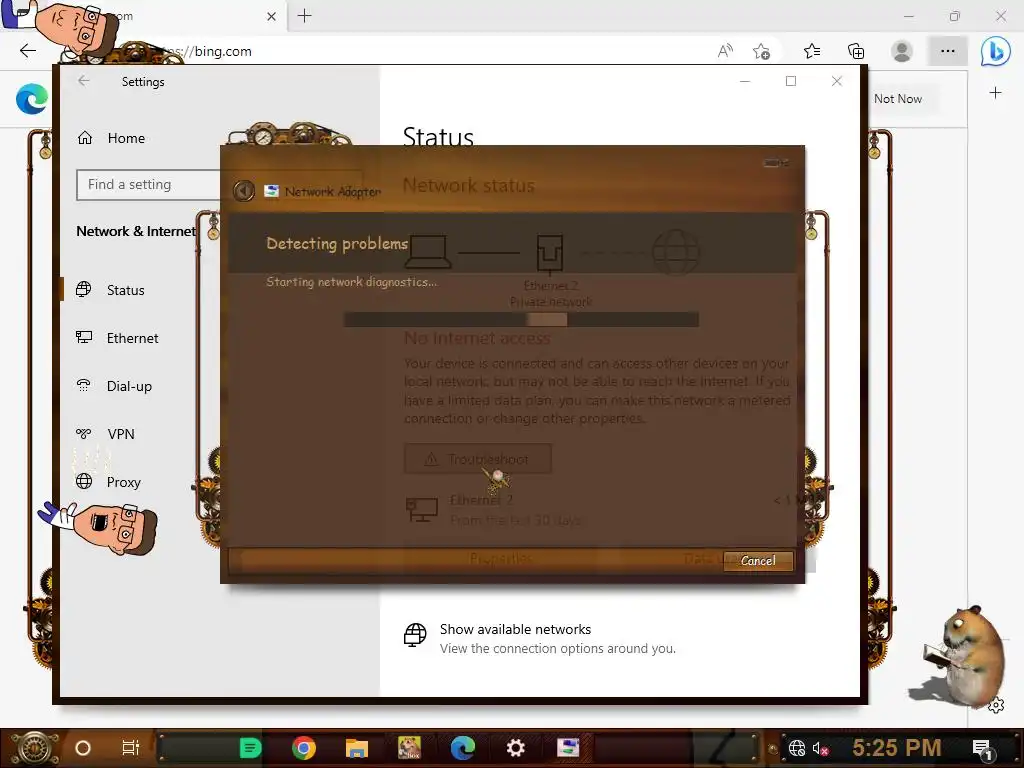Open the Bing chat sidebar button
This screenshot has height=768, width=1024.
tap(995, 51)
